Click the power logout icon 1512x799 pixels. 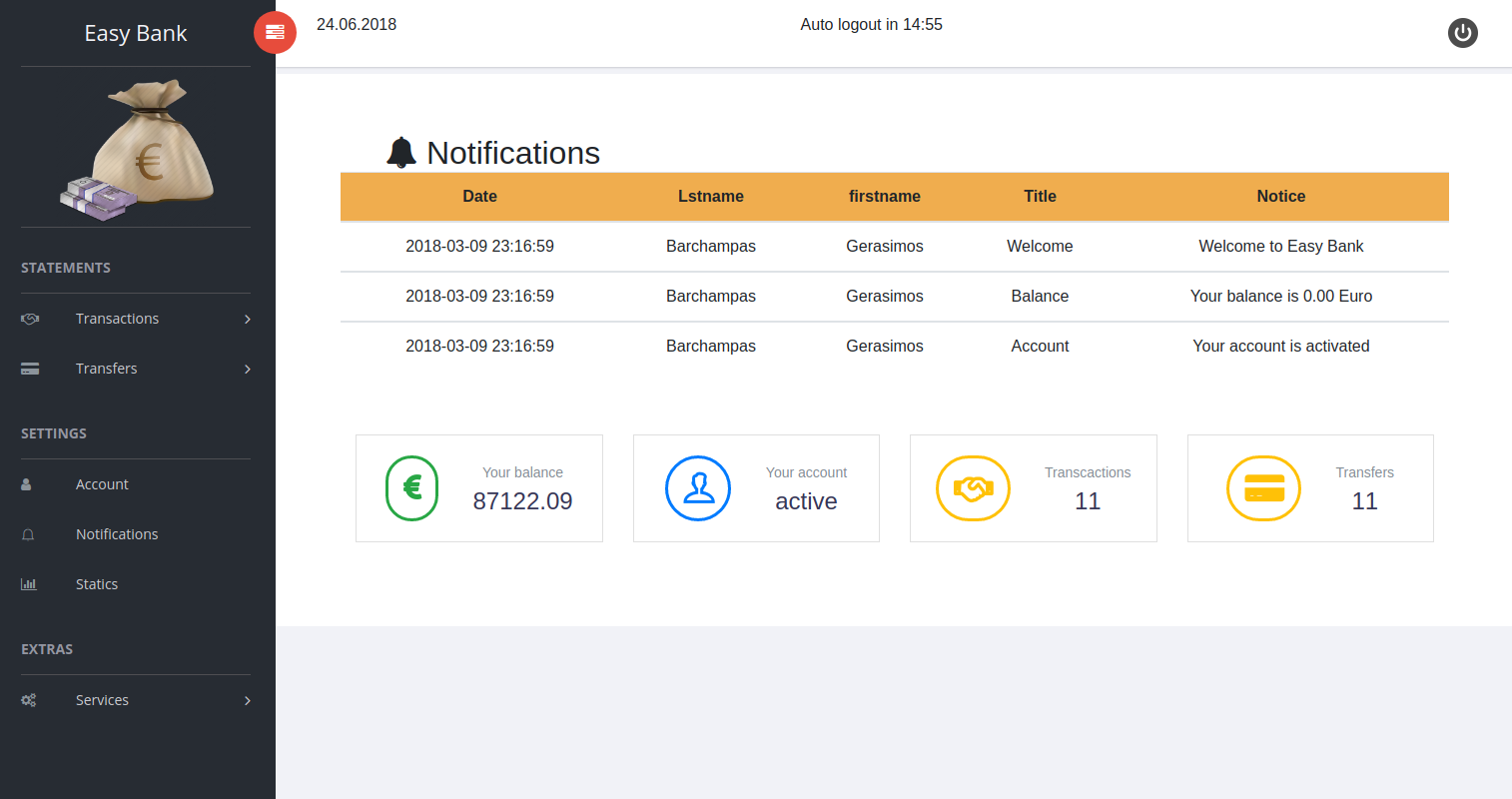tap(1463, 33)
